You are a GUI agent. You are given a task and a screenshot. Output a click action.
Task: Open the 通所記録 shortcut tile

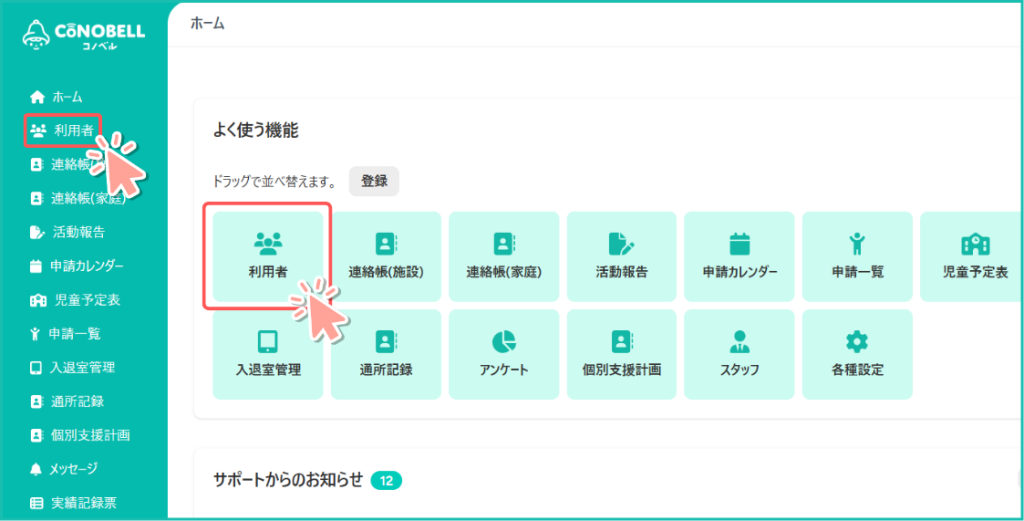[386, 354]
